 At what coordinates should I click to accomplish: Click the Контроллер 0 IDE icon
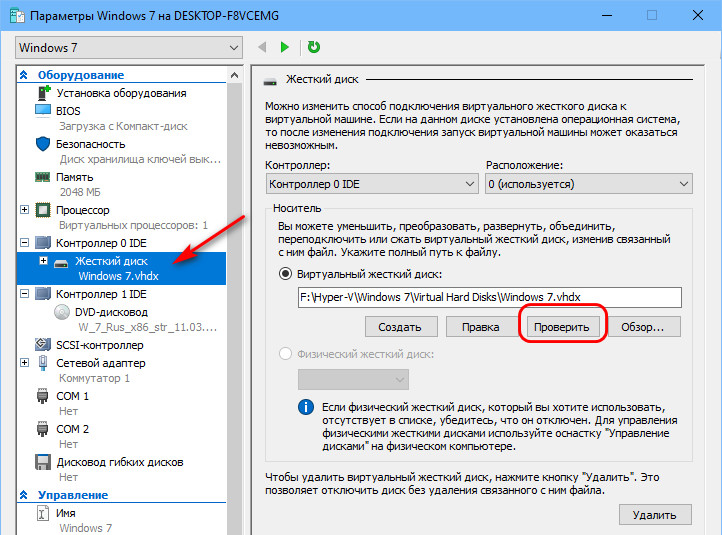(x=43, y=243)
